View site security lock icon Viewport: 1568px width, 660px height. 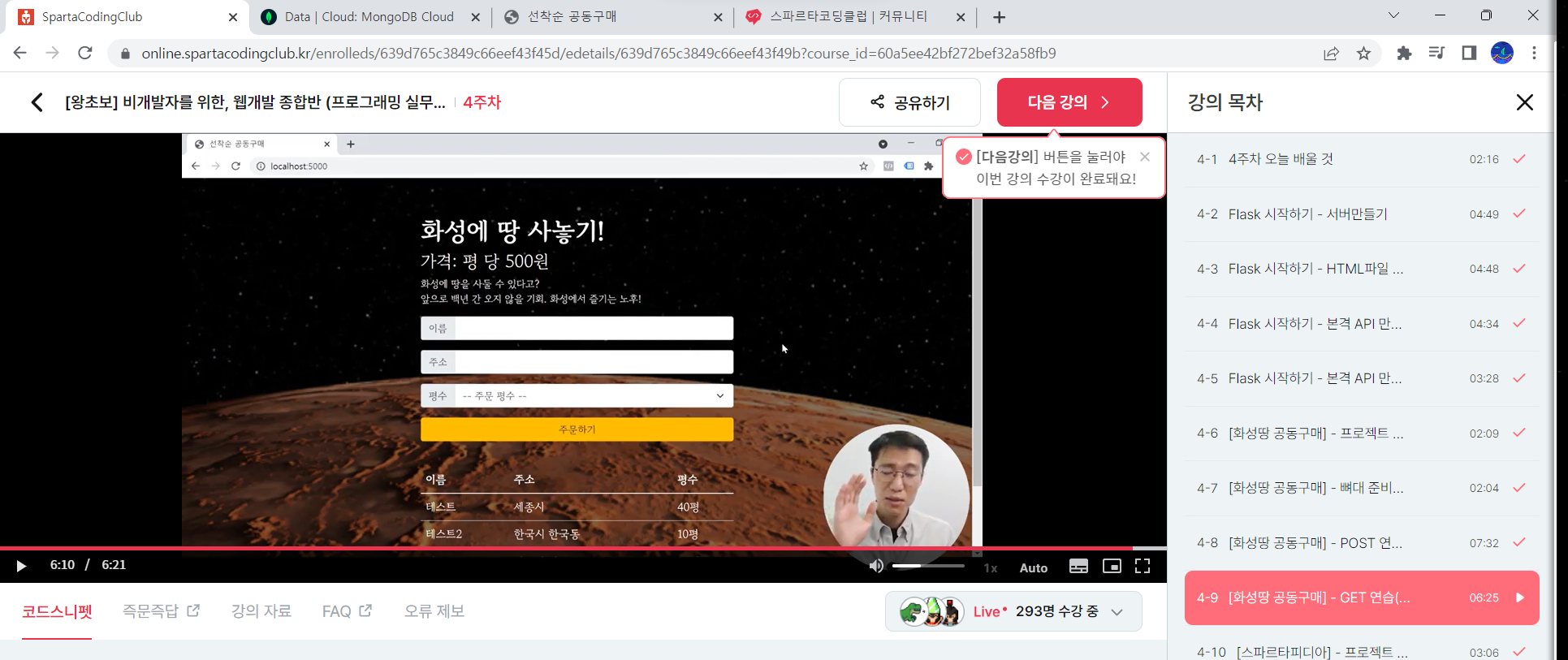124,54
